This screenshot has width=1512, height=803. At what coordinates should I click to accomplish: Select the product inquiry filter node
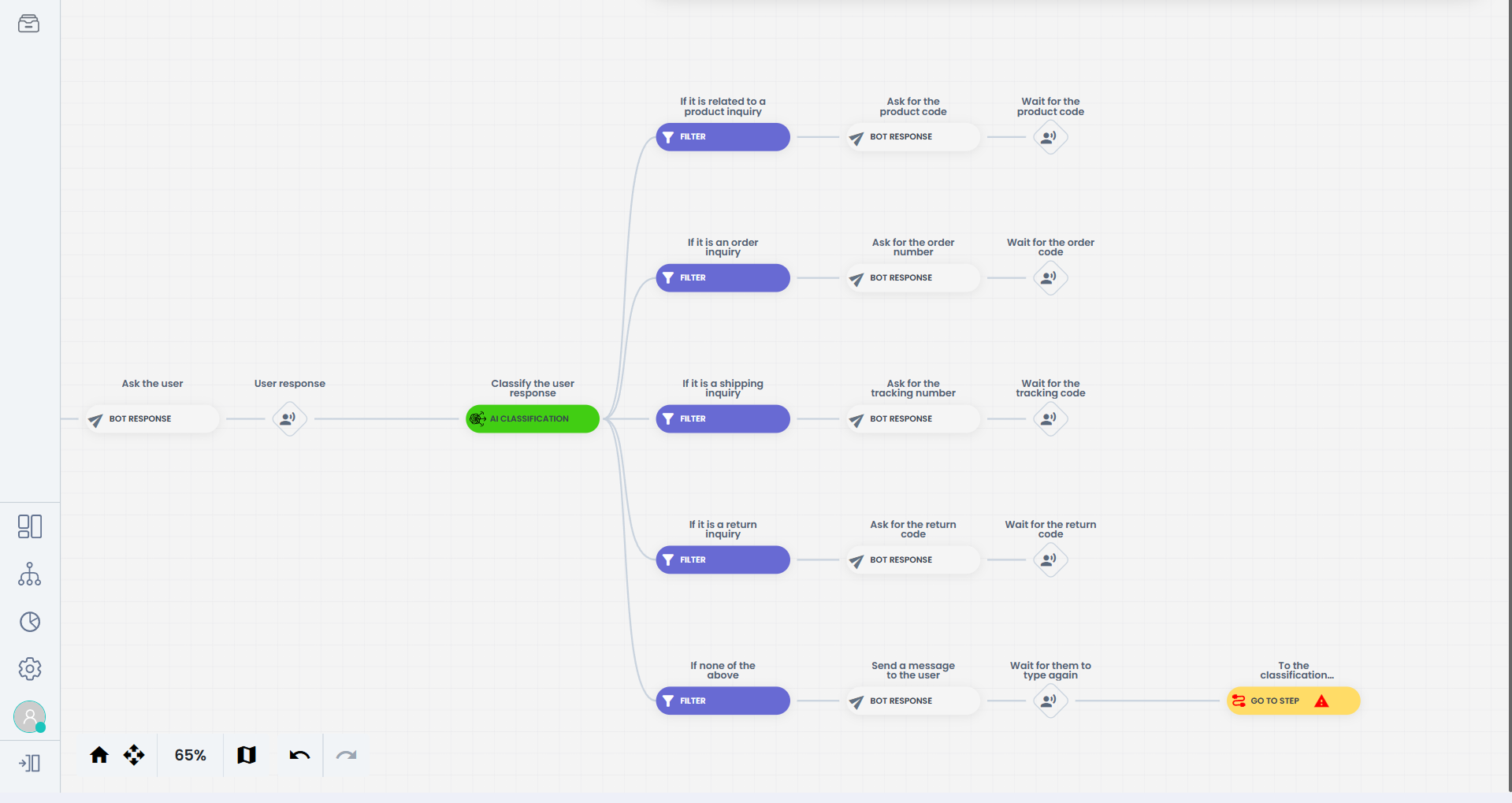click(723, 137)
